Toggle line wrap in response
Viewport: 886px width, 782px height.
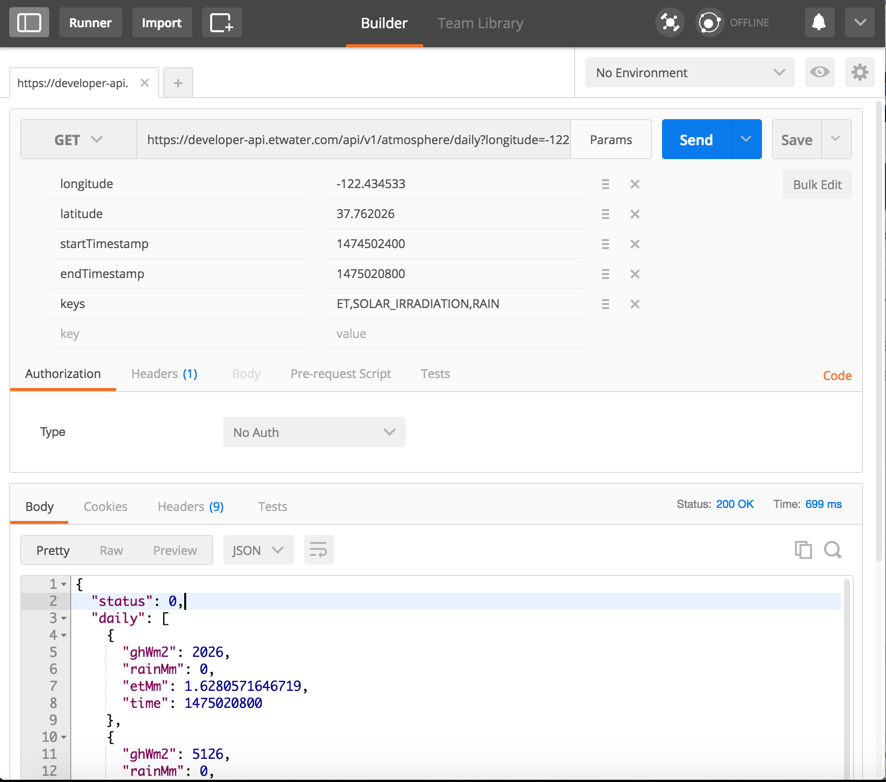318,550
